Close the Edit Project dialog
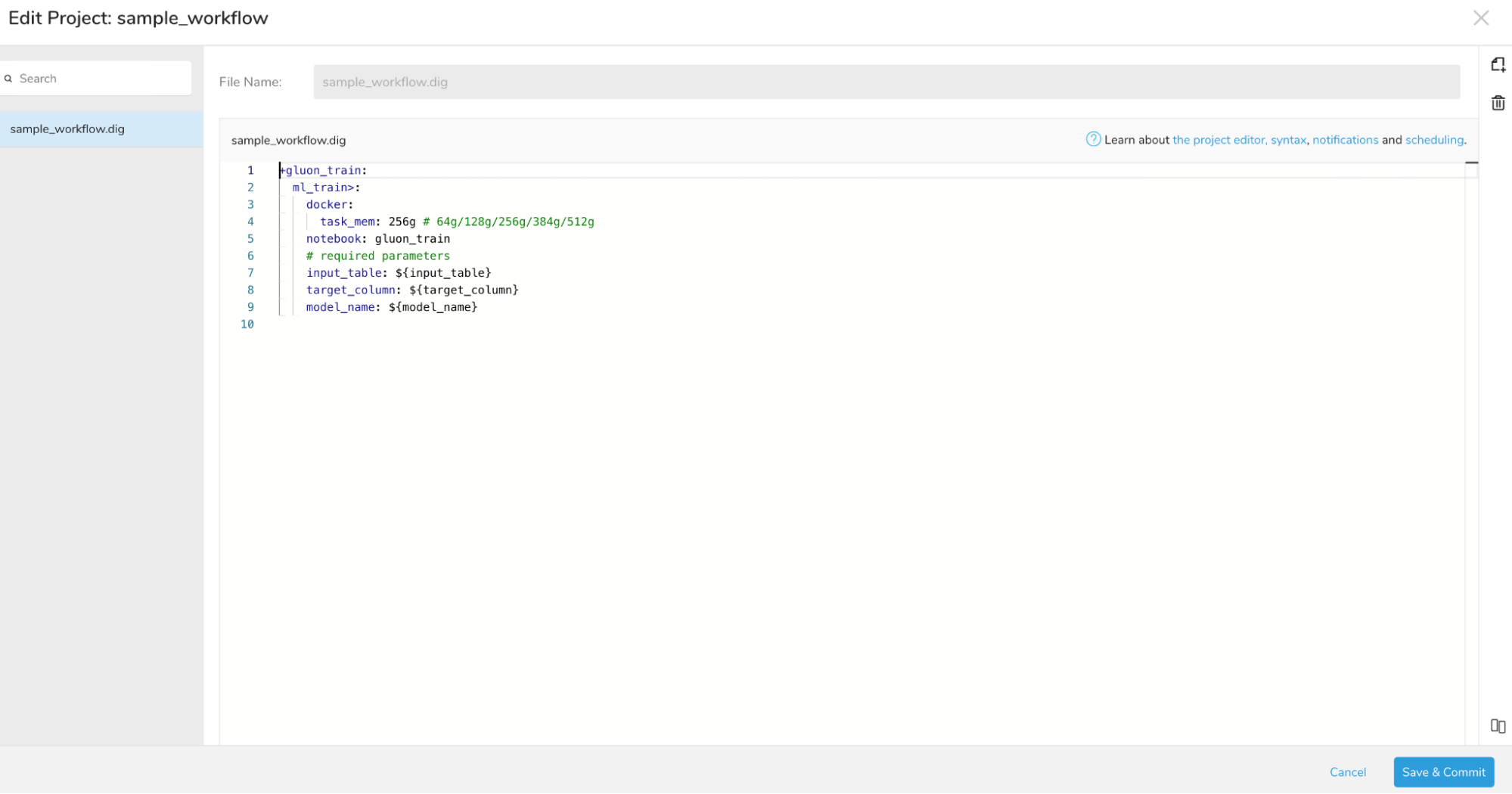Image resolution: width=1512 pixels, height=794 pixels. coord(1480,18)
